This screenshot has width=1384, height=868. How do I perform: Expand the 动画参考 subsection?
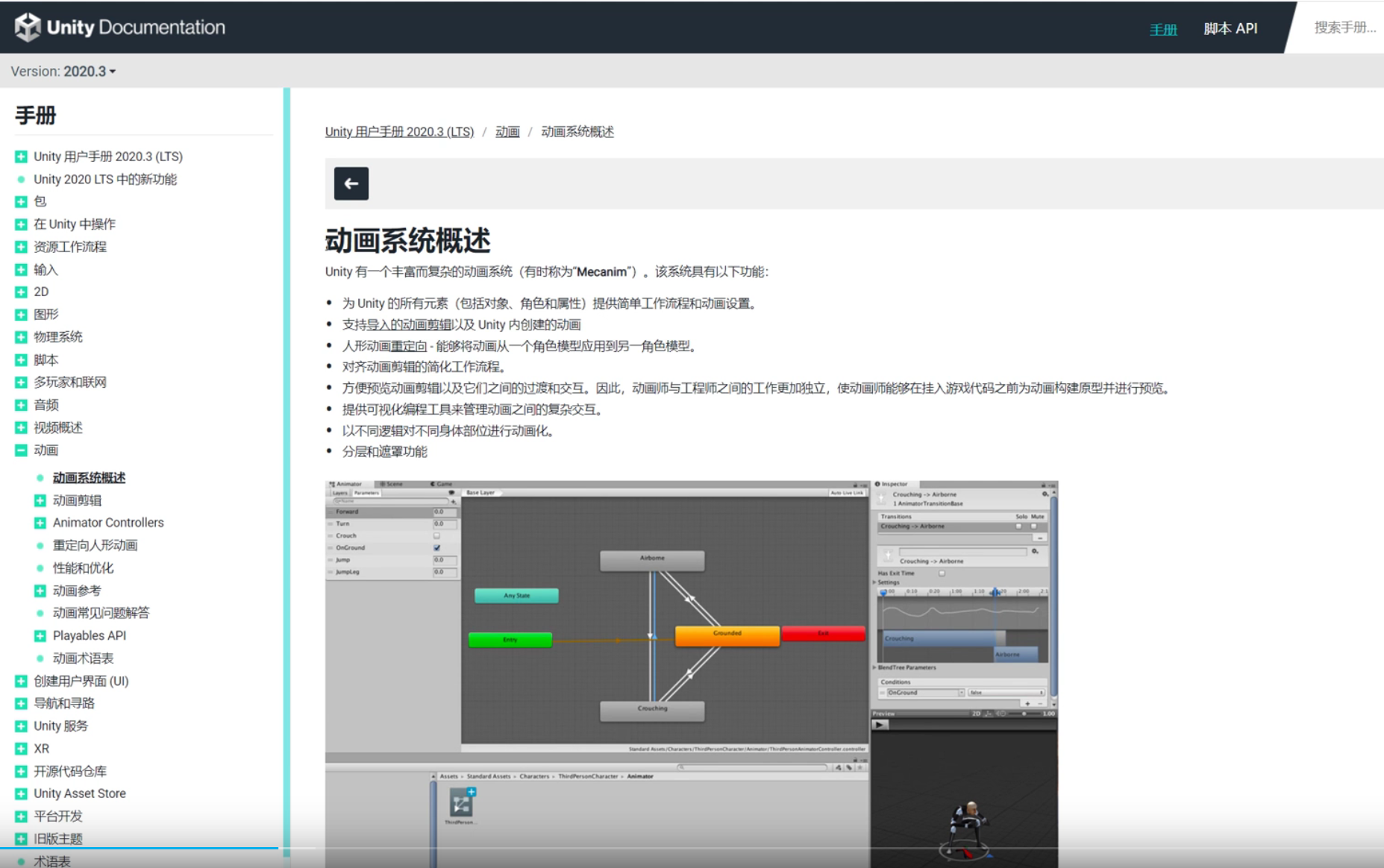[x=40, y=591]
